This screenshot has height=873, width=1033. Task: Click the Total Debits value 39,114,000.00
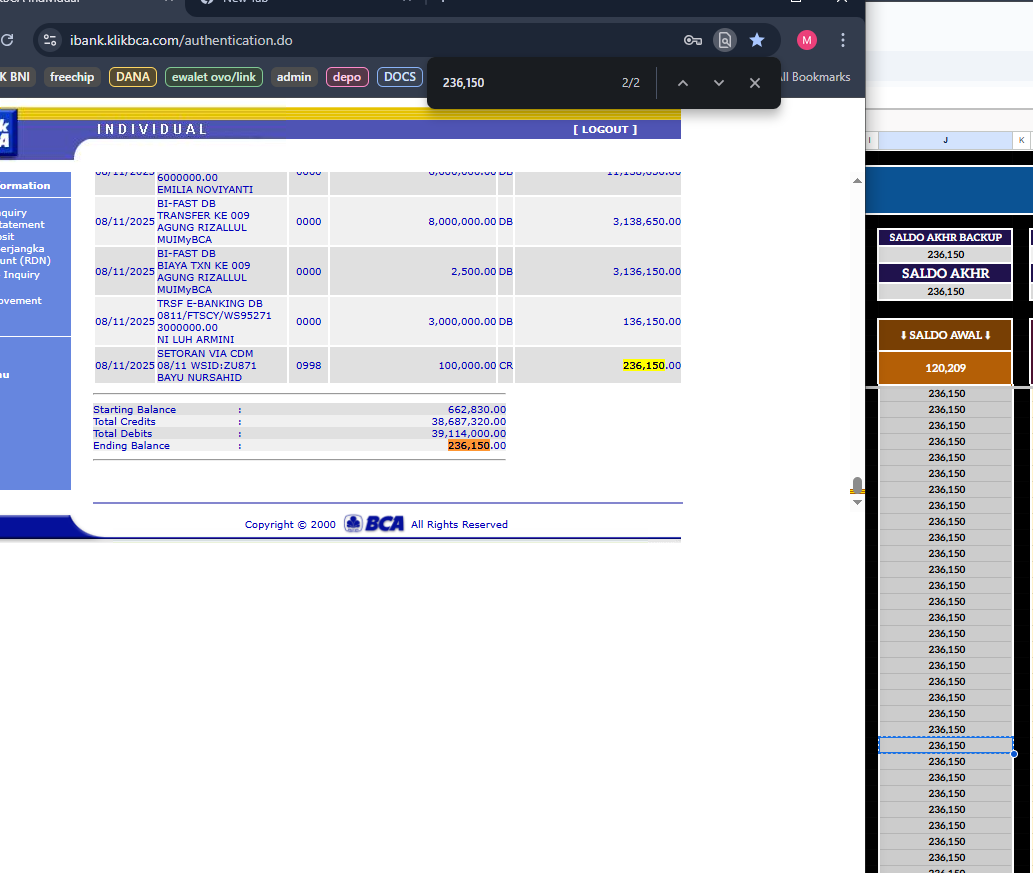468,434
